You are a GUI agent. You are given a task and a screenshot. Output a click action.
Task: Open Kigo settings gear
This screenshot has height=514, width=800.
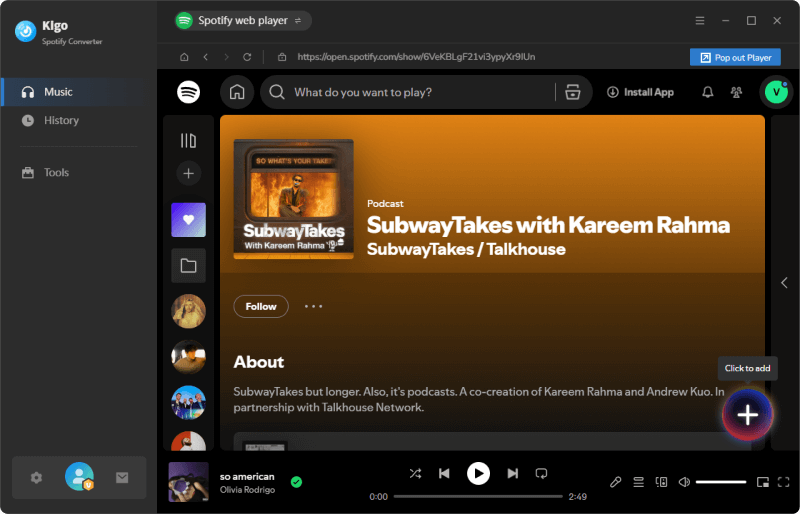[36, 478]
